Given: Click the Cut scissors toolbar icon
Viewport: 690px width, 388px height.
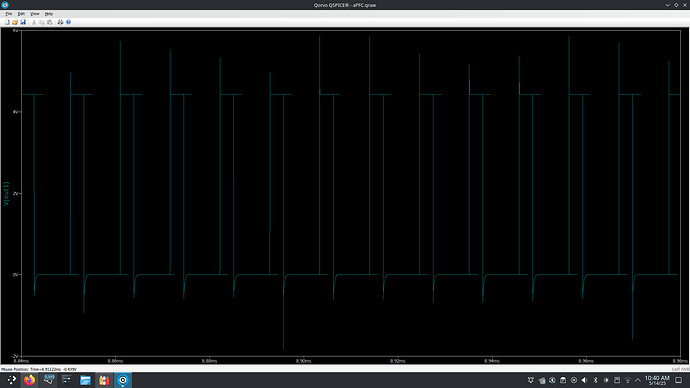Looking at the screenshot, I should pyautogui.click(x=34, y=22).
